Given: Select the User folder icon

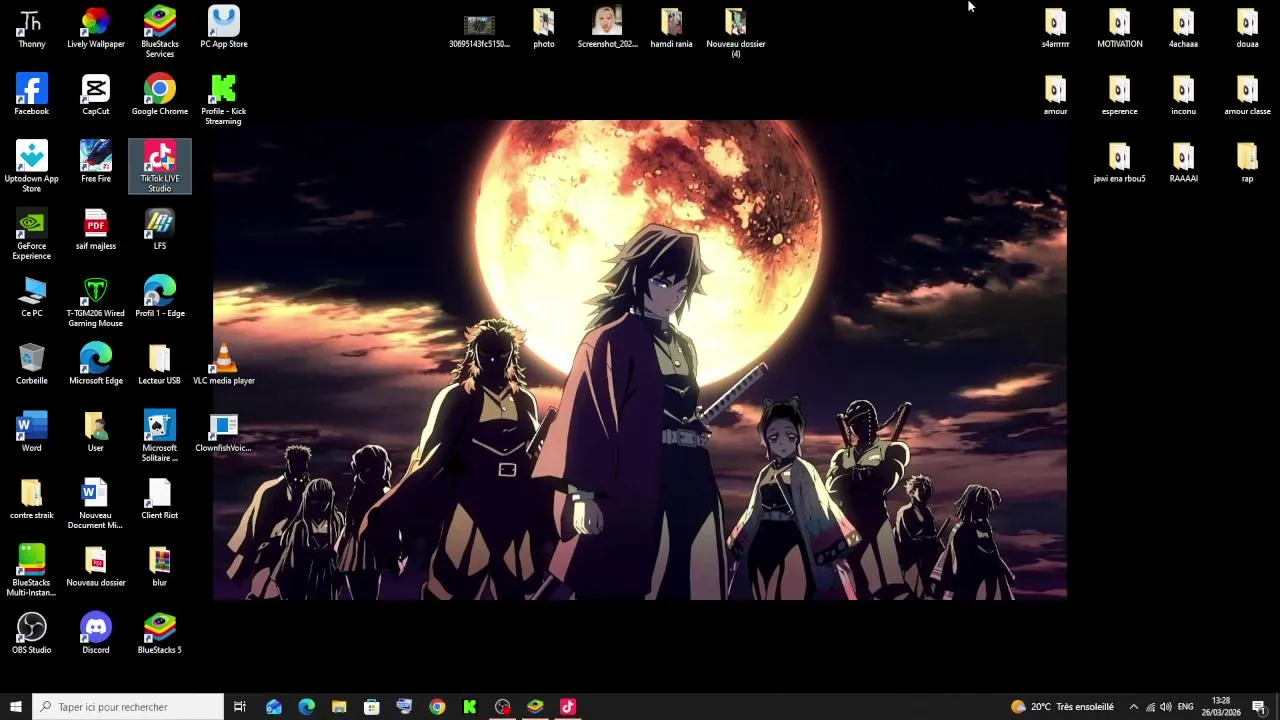Looking at the screenshot, I should (x=96, y=431).
